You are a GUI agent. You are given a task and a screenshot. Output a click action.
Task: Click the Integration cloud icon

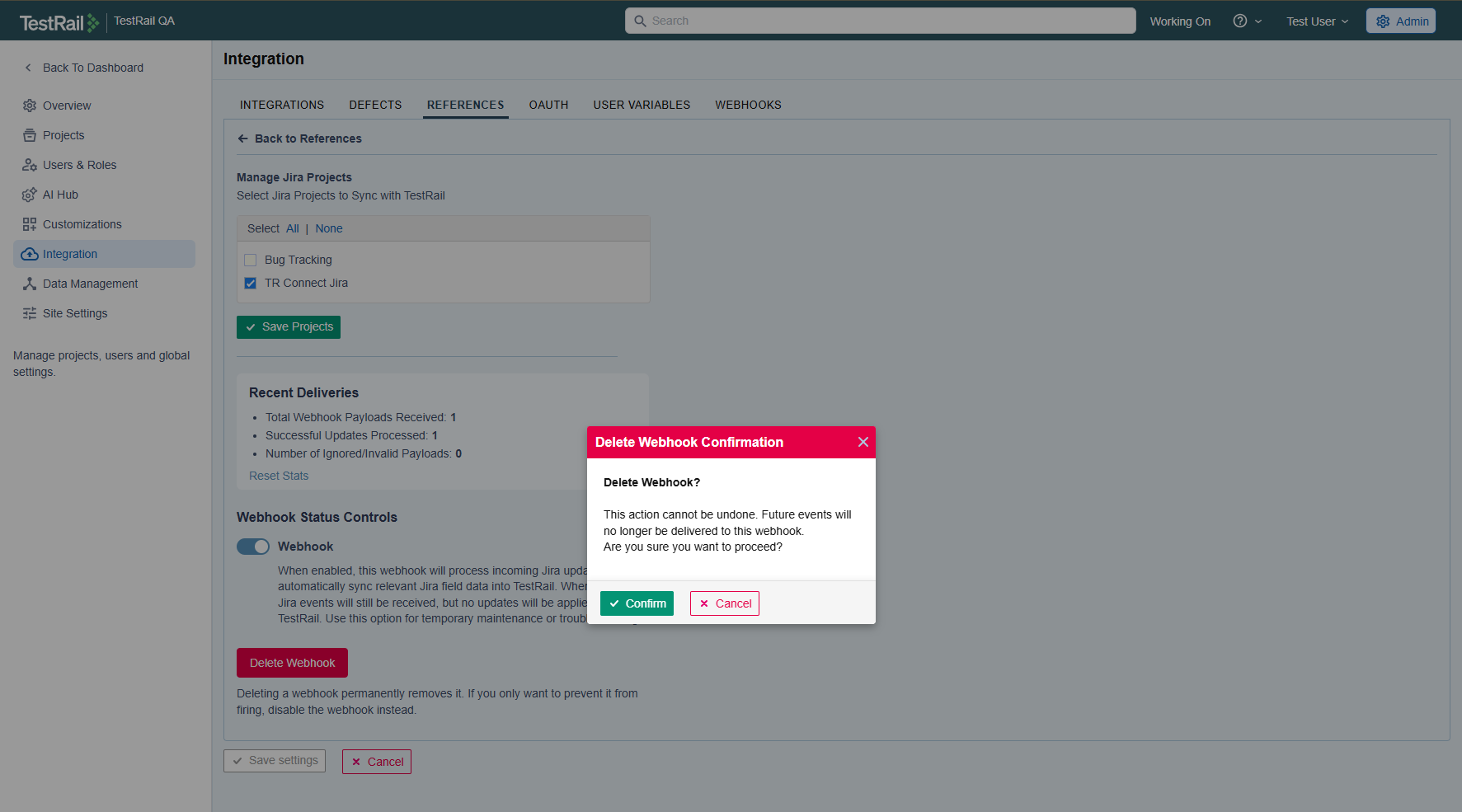(x=30, y=254)
